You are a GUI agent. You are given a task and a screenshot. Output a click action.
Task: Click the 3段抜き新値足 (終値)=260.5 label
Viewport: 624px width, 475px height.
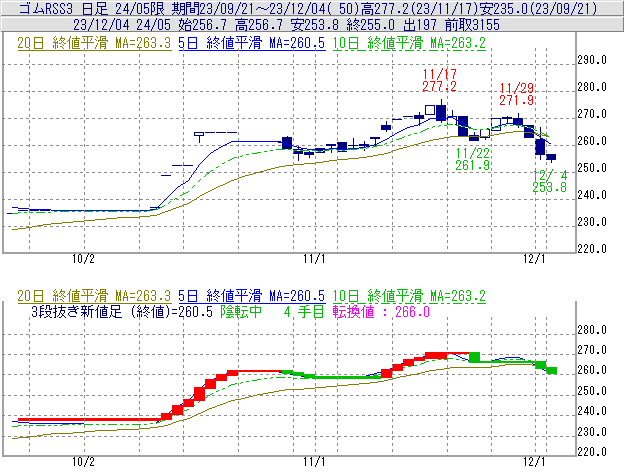coord(122,311)
